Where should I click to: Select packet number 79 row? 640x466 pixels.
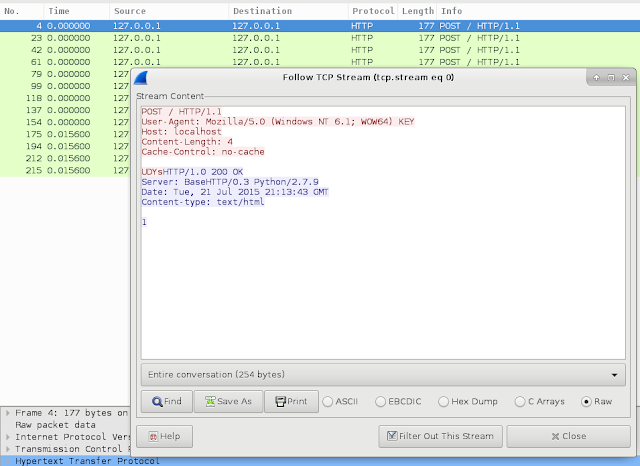pos(65,74)
